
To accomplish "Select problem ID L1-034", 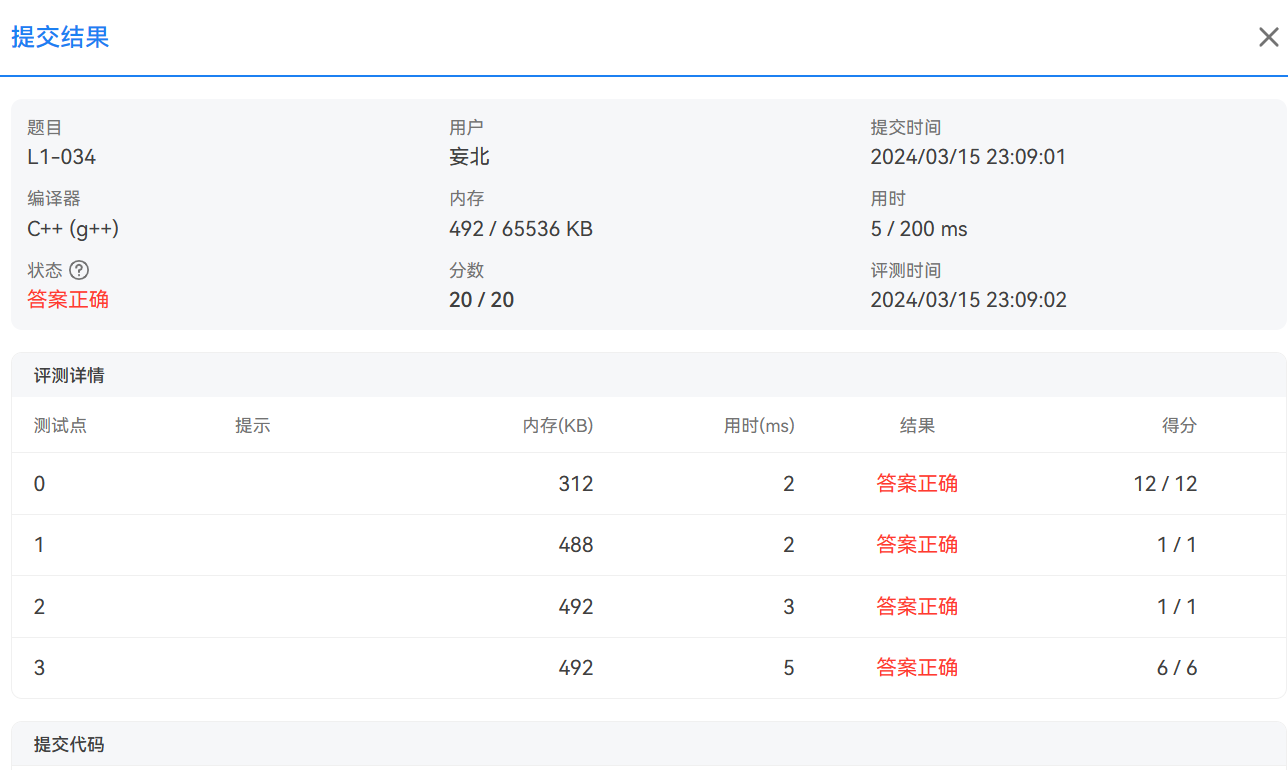I will point(62,157).
